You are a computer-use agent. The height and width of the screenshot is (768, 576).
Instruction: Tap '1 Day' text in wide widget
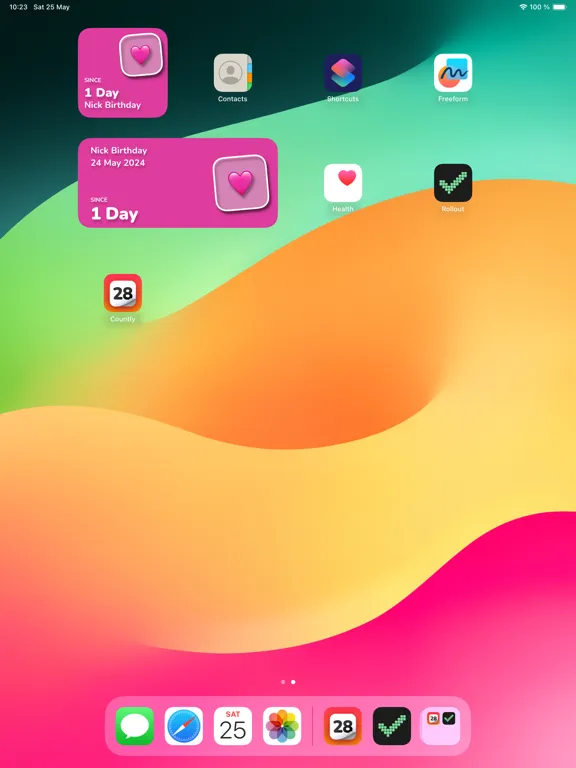click(115, 214)
